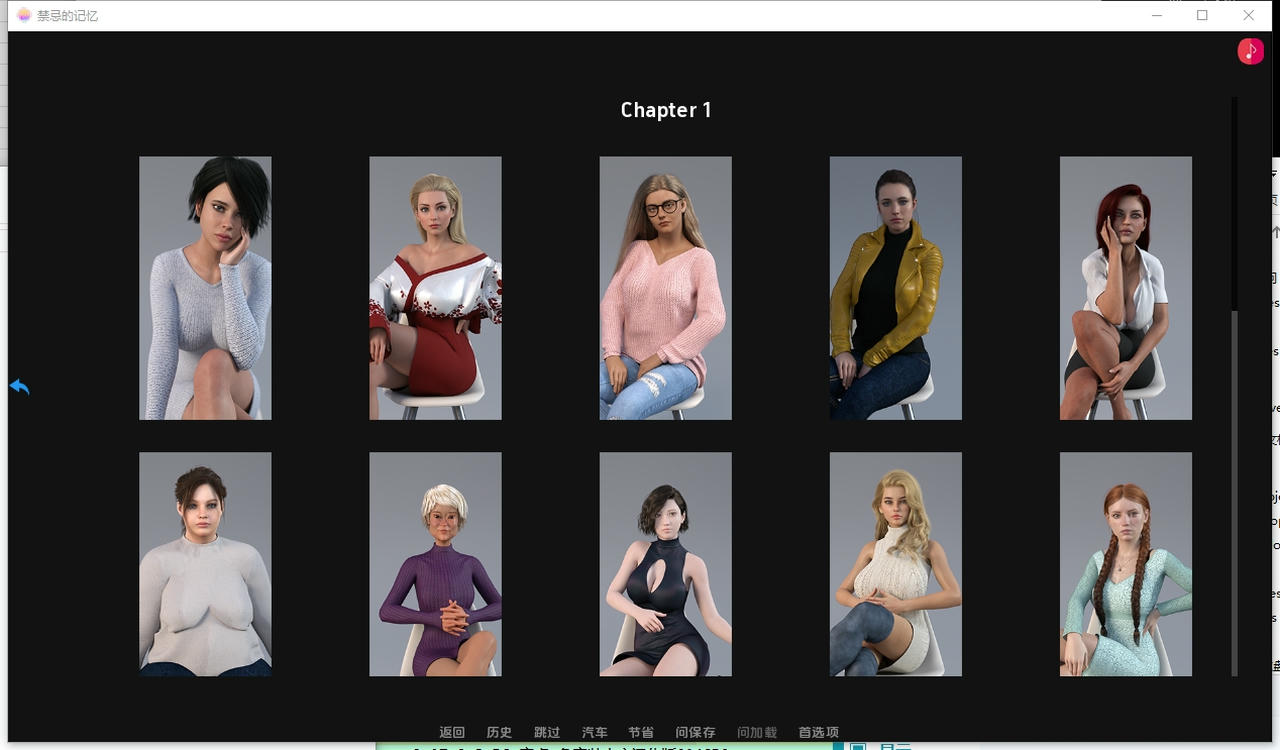Click 汽车 in the bottom menu
1280x750 pixels.
tap(594, 732)
